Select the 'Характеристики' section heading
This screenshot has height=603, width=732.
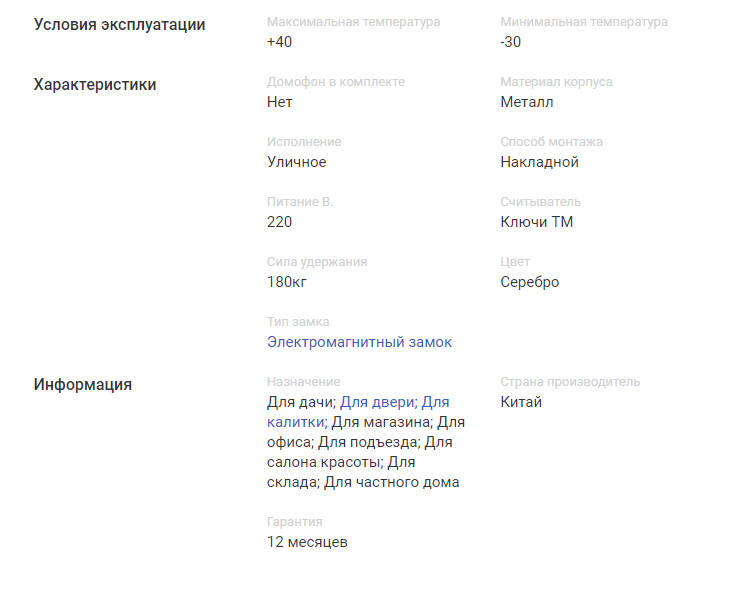click(95, 85)
